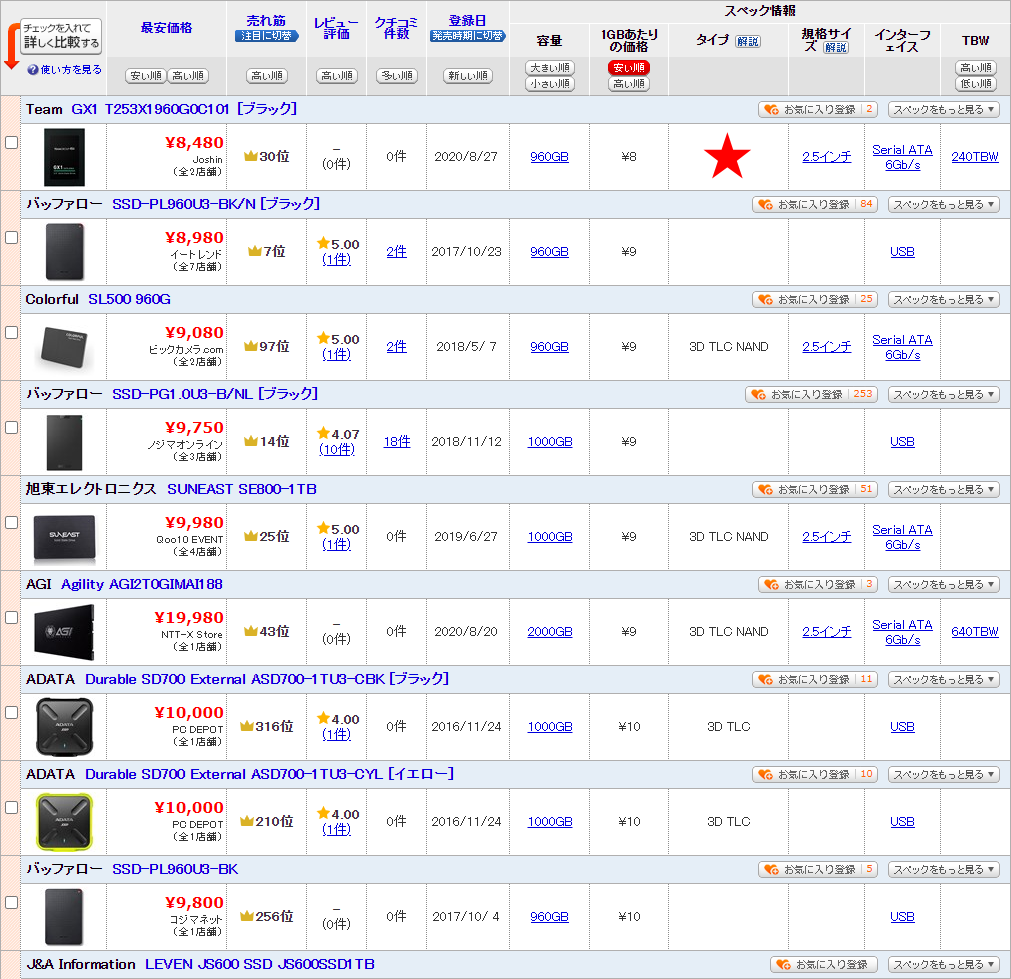Image resolution: width=1011 pixels, height=979 pixels.
Task: Click favorite heart icon for SUNEAST SE800-1TB
Action: 765,490
